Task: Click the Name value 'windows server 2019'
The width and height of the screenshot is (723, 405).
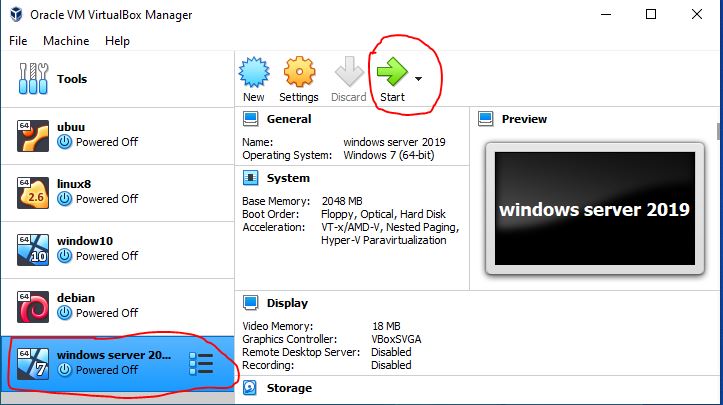Action: click(394, 142)
